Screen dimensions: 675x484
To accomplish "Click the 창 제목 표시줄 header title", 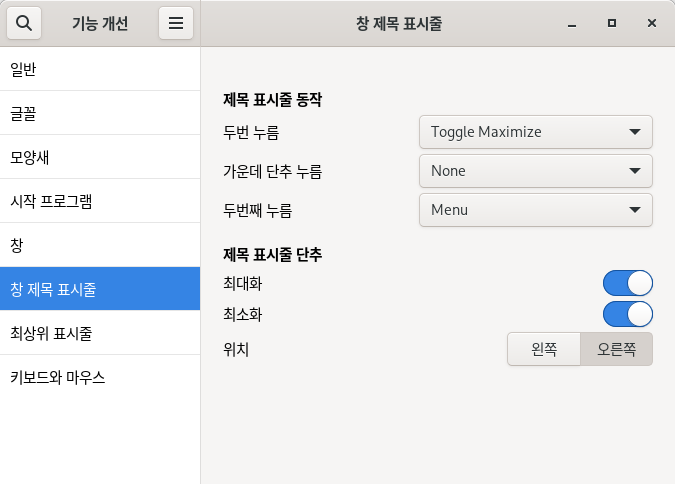I will (x=399, y=23).
